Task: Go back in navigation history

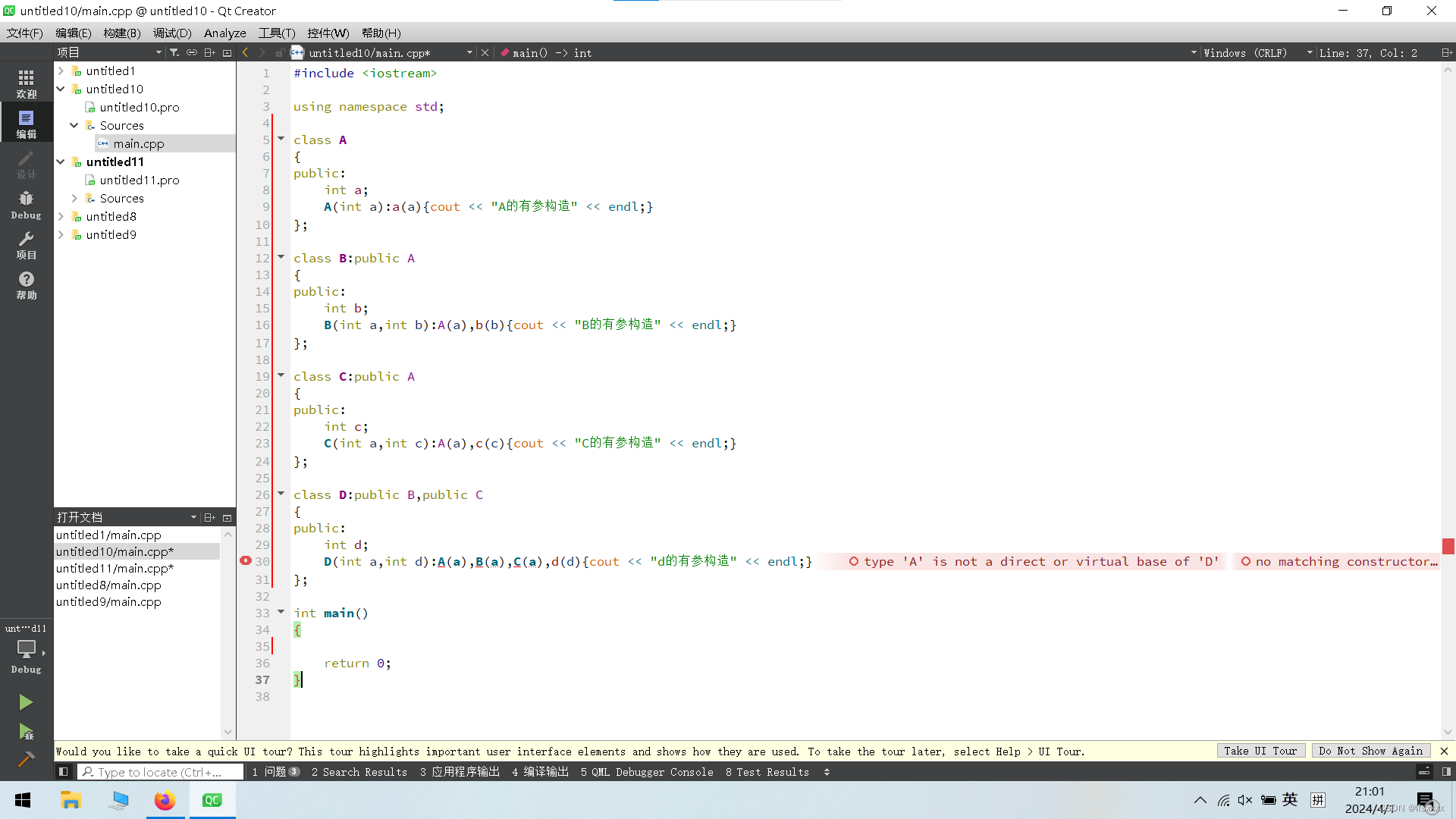Action: (x=245, y=52)
